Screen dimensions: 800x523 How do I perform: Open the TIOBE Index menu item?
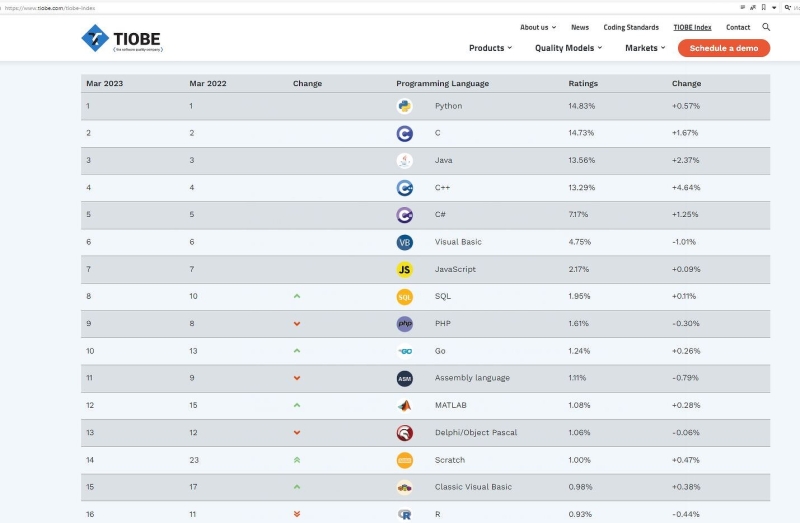point(692,27)
